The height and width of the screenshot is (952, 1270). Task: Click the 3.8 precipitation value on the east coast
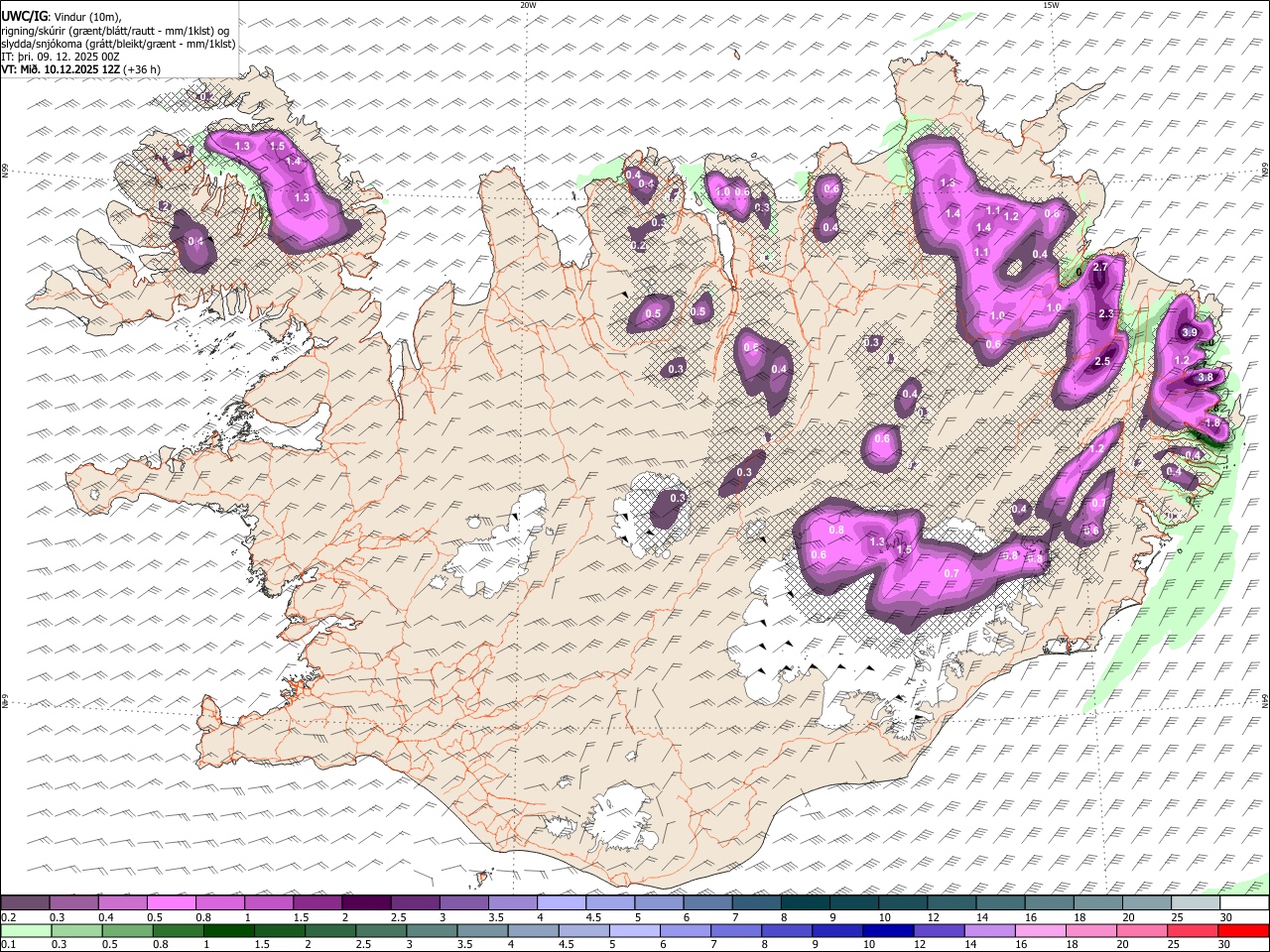point(1206,377)
